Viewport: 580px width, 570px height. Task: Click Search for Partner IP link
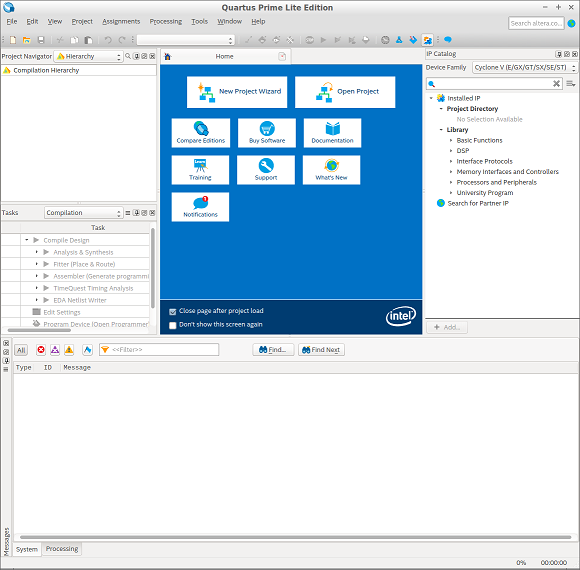coord(478,203)
